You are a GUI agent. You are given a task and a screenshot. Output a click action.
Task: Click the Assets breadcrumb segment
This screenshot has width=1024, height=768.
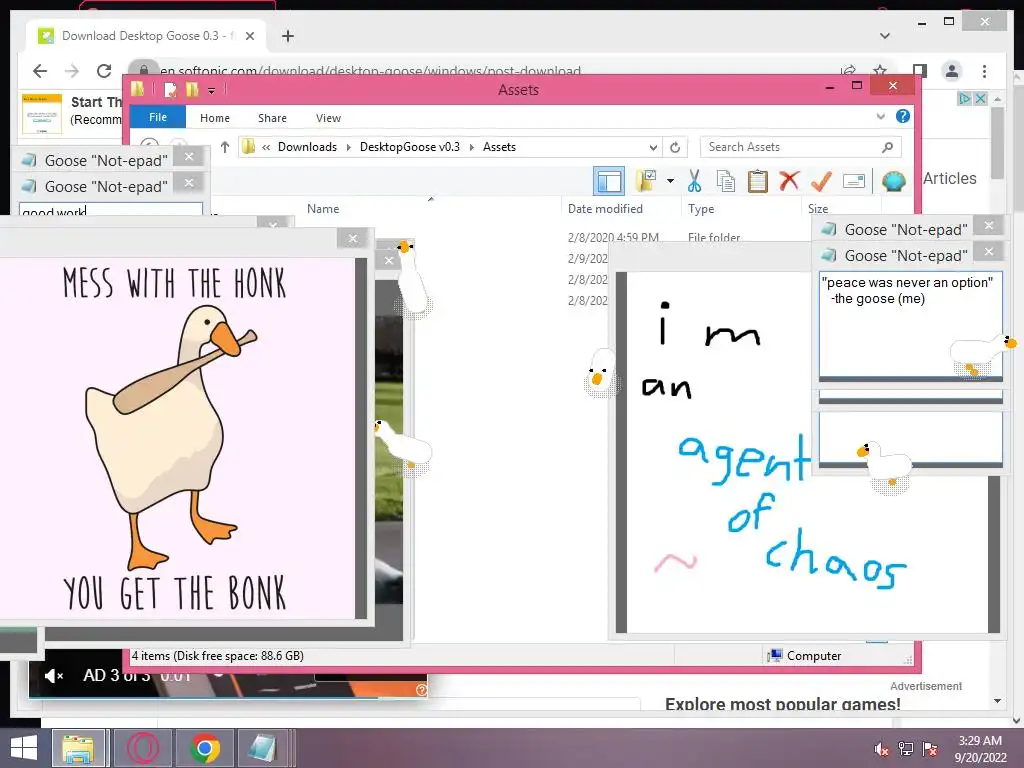pos(499,147)
